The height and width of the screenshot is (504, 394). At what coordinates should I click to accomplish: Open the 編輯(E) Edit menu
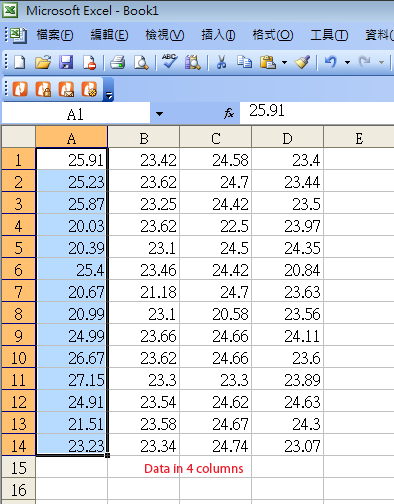tap(109, 35)
